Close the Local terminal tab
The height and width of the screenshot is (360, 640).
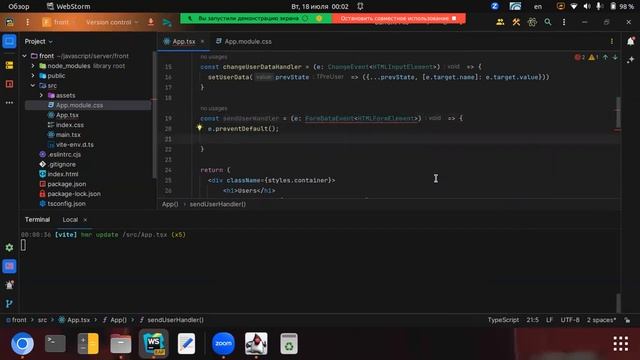tap(85, 220)
